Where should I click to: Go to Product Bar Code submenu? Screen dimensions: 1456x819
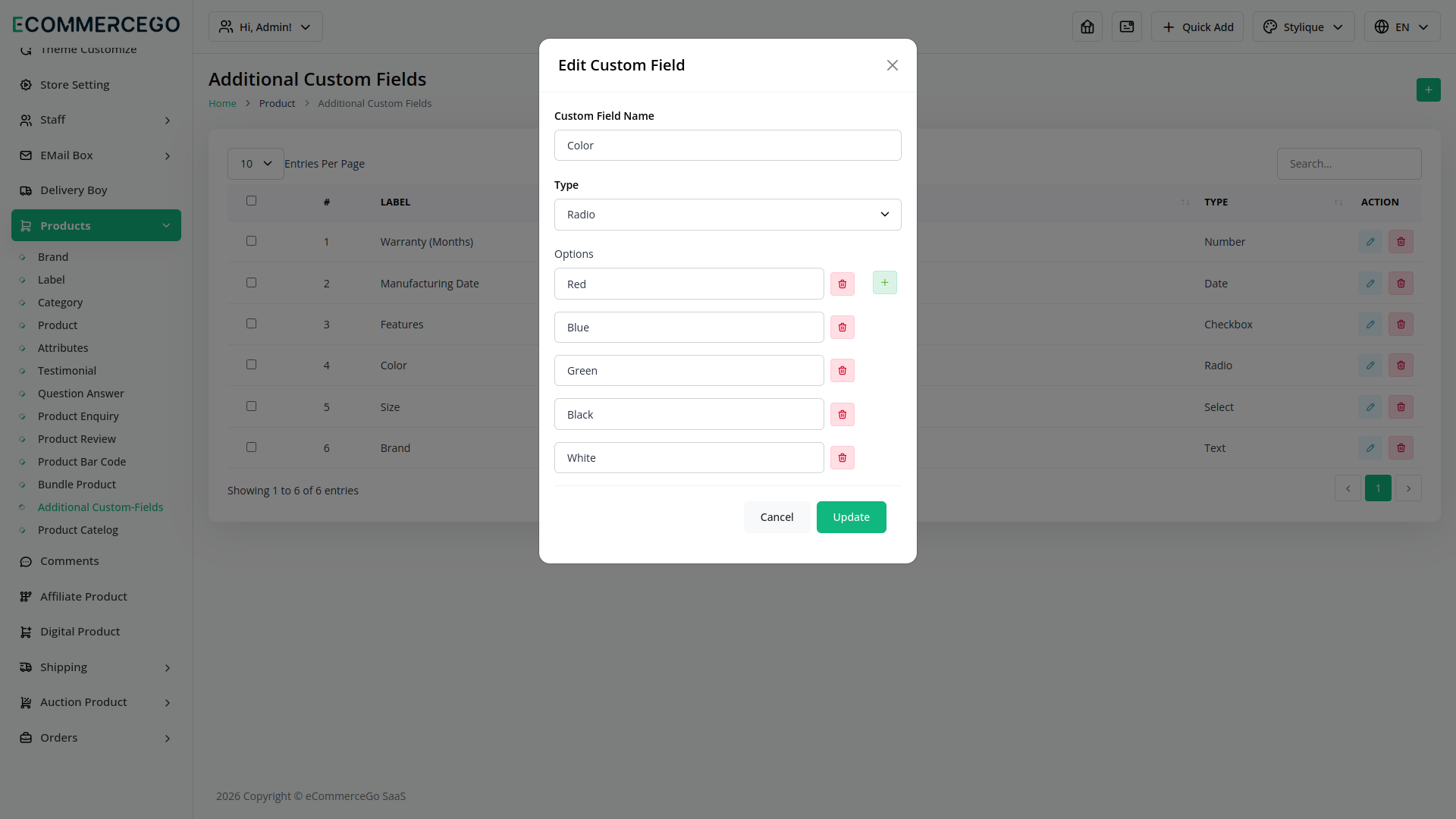coord(82,462)
